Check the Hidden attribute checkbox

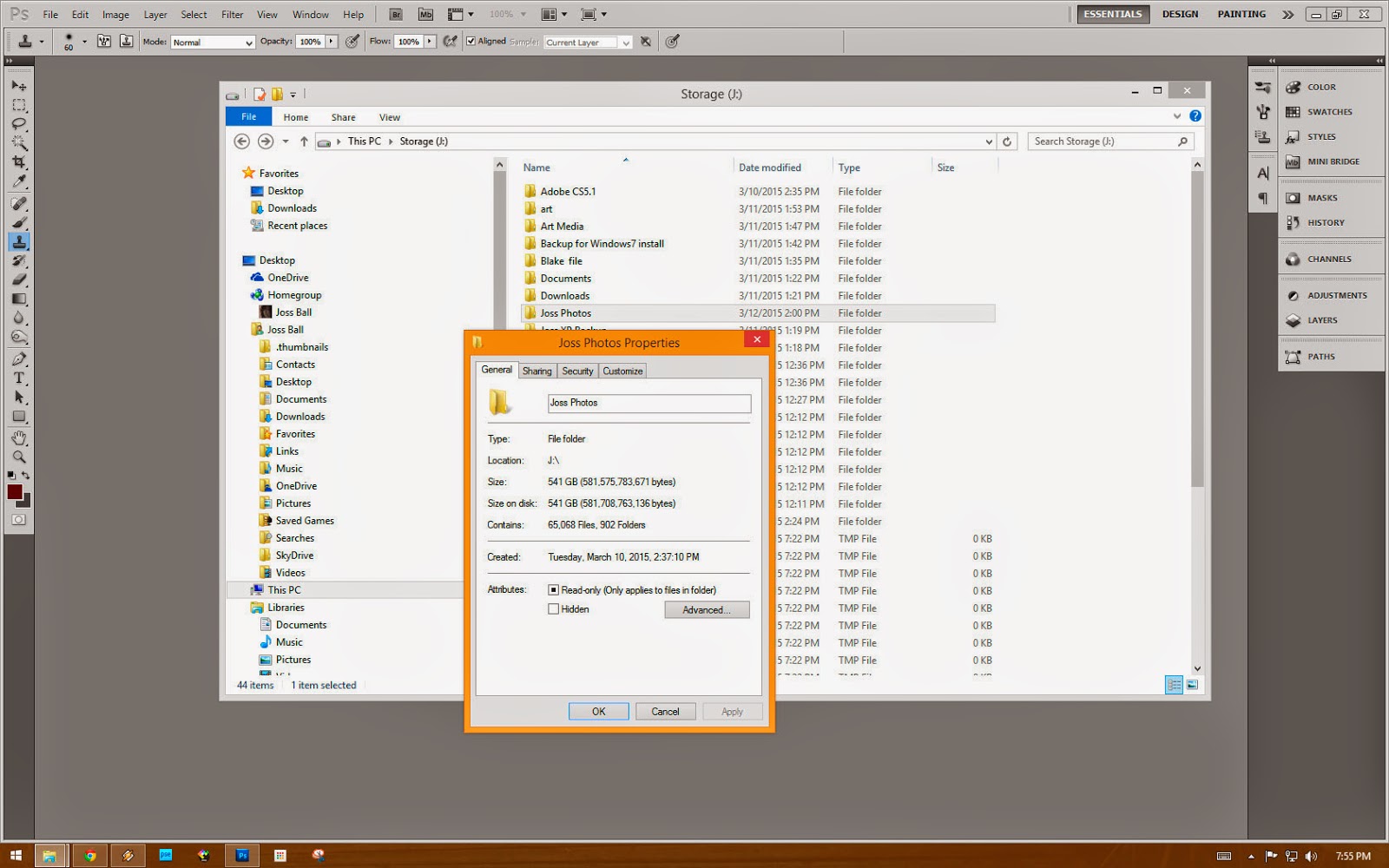553,609
